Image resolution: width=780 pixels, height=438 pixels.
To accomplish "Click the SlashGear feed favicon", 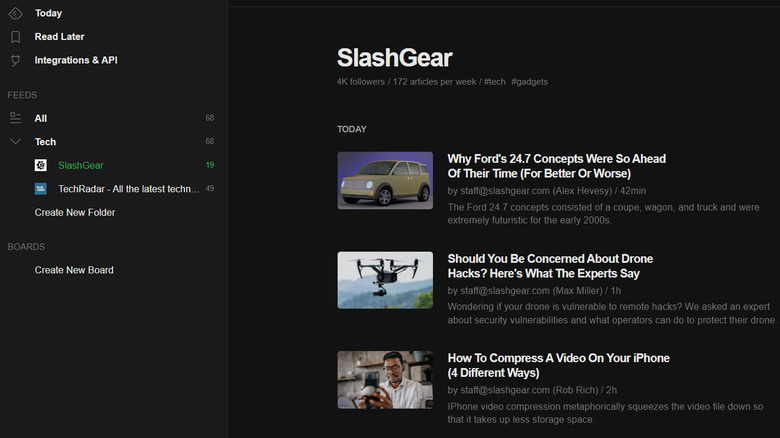I will [x=41, y=165].
